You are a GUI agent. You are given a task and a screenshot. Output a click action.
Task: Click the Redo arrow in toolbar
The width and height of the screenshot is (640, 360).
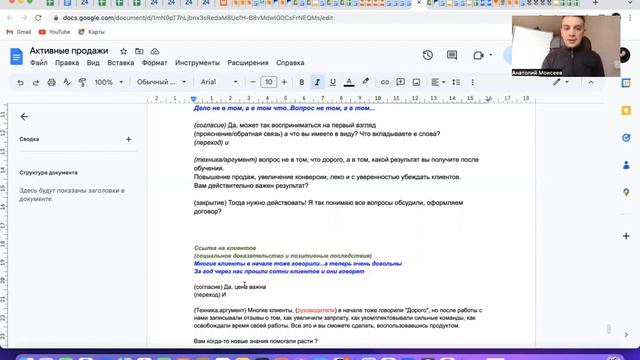pos(36,82)
